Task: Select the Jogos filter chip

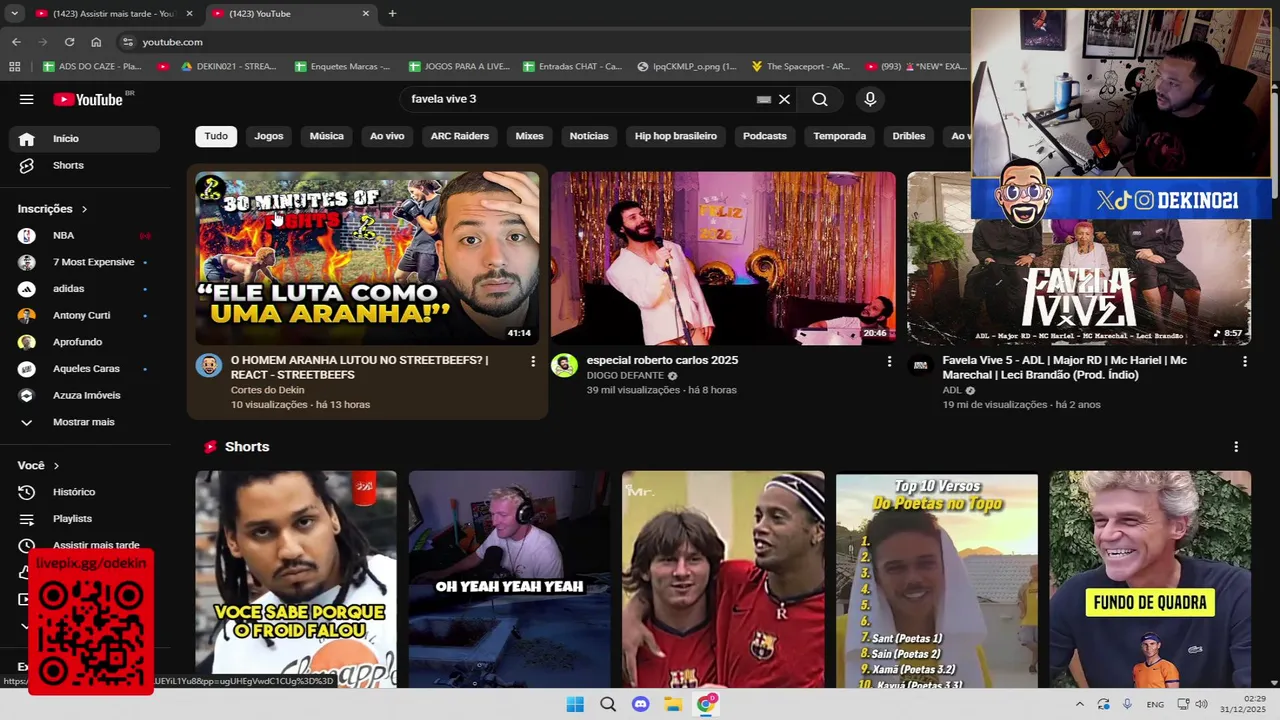Action: [x=269, y=136]
